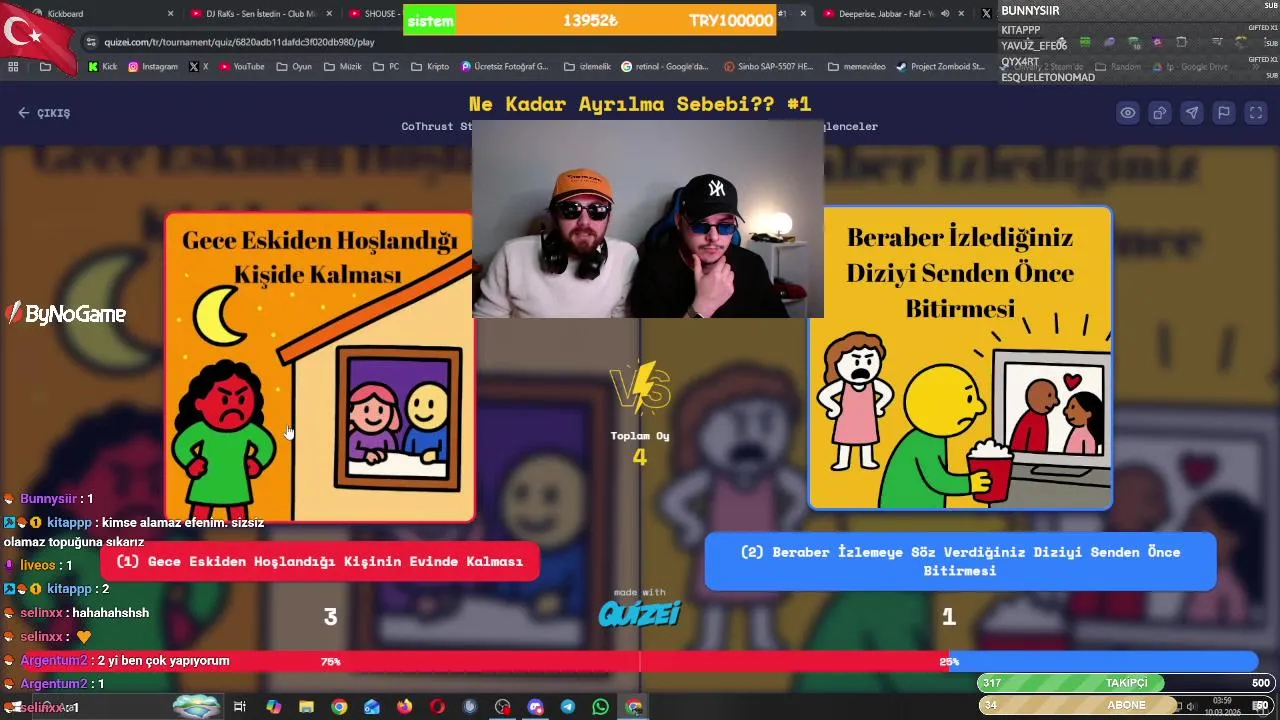Open Instagram bookmark
This screenshot has width=1280, height=720.
tap(152, 67)
